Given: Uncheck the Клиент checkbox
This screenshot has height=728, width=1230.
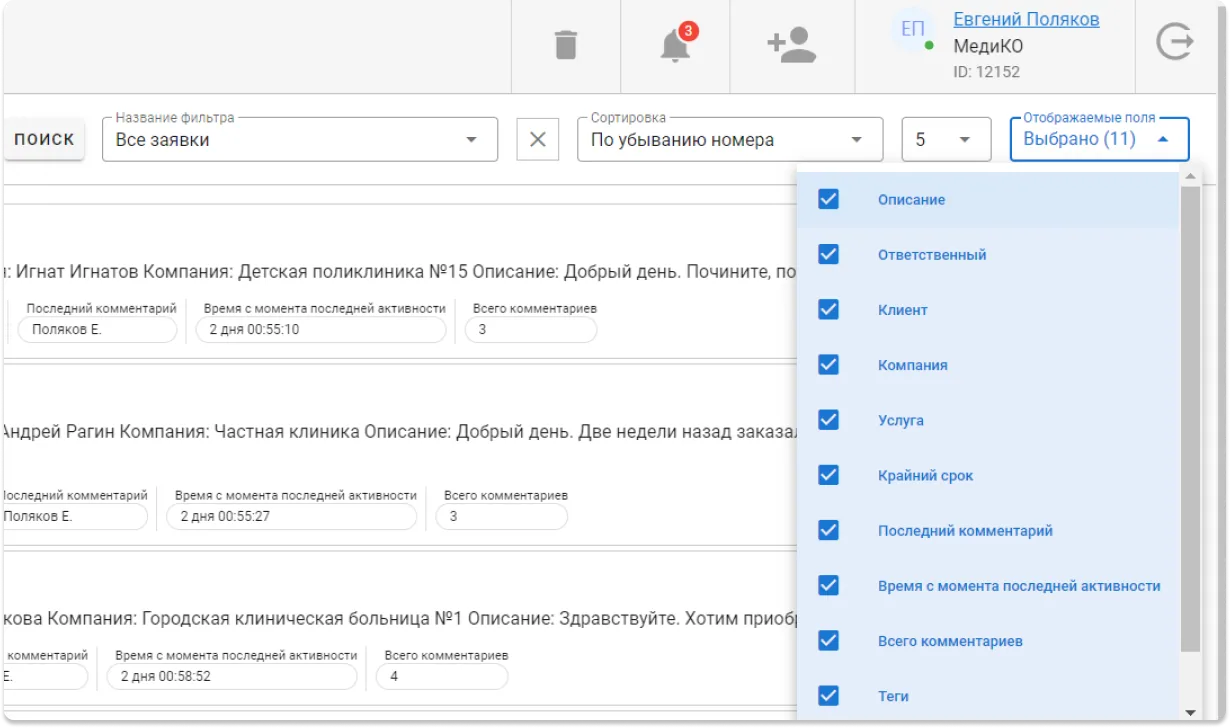Looking at the screenshot, I should [x=828, y=309].
